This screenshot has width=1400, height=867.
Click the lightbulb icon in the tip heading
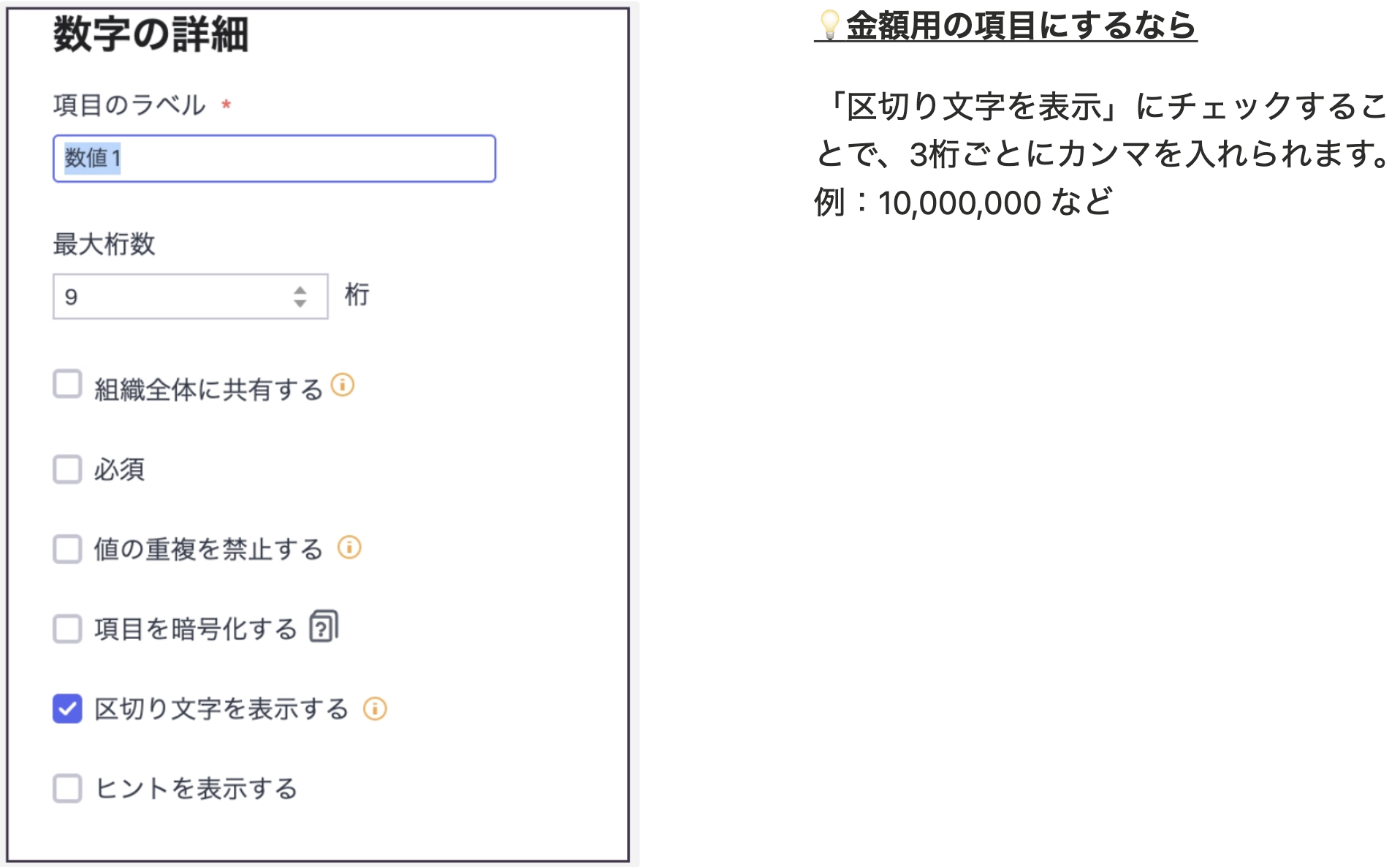tap(829, 25)
